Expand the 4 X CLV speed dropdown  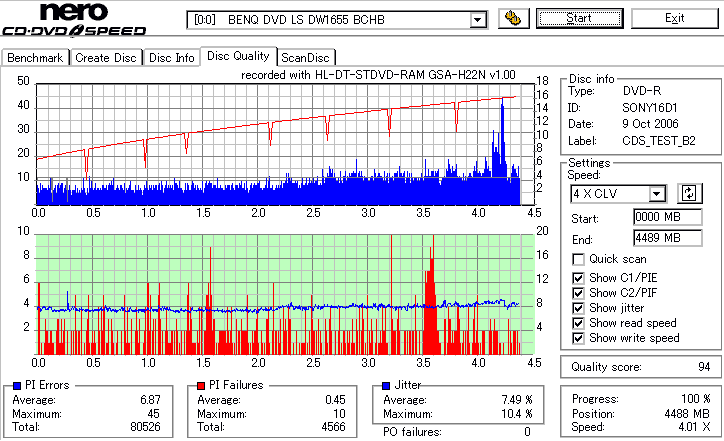[656, 193]
